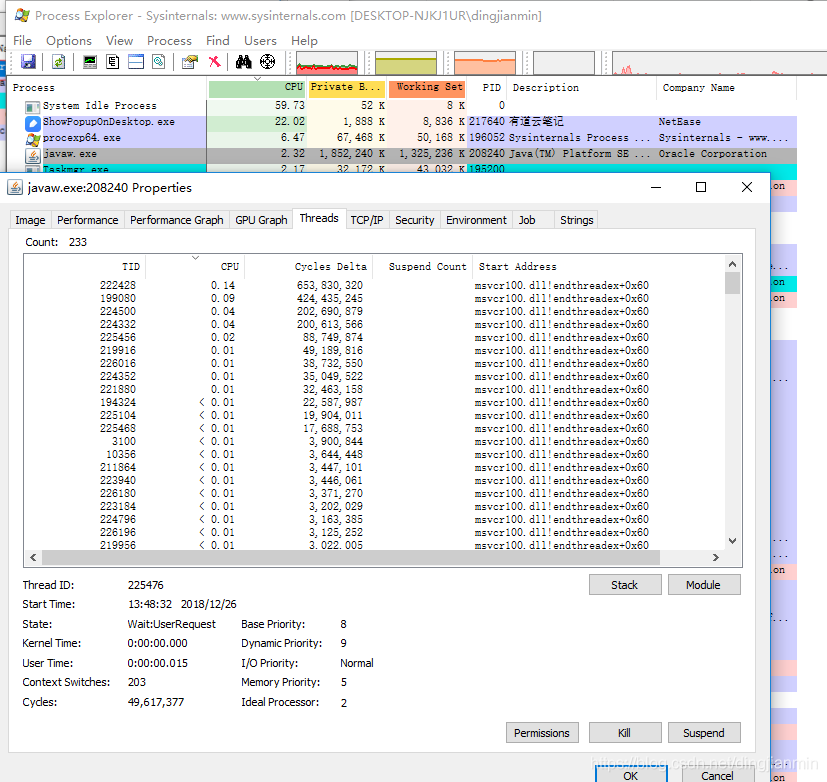The height and width of the screenshot is (782, 827).
Task: Toggle the process tree view toolbar icon
Action: pyautogui.click(x=113, y=62)
